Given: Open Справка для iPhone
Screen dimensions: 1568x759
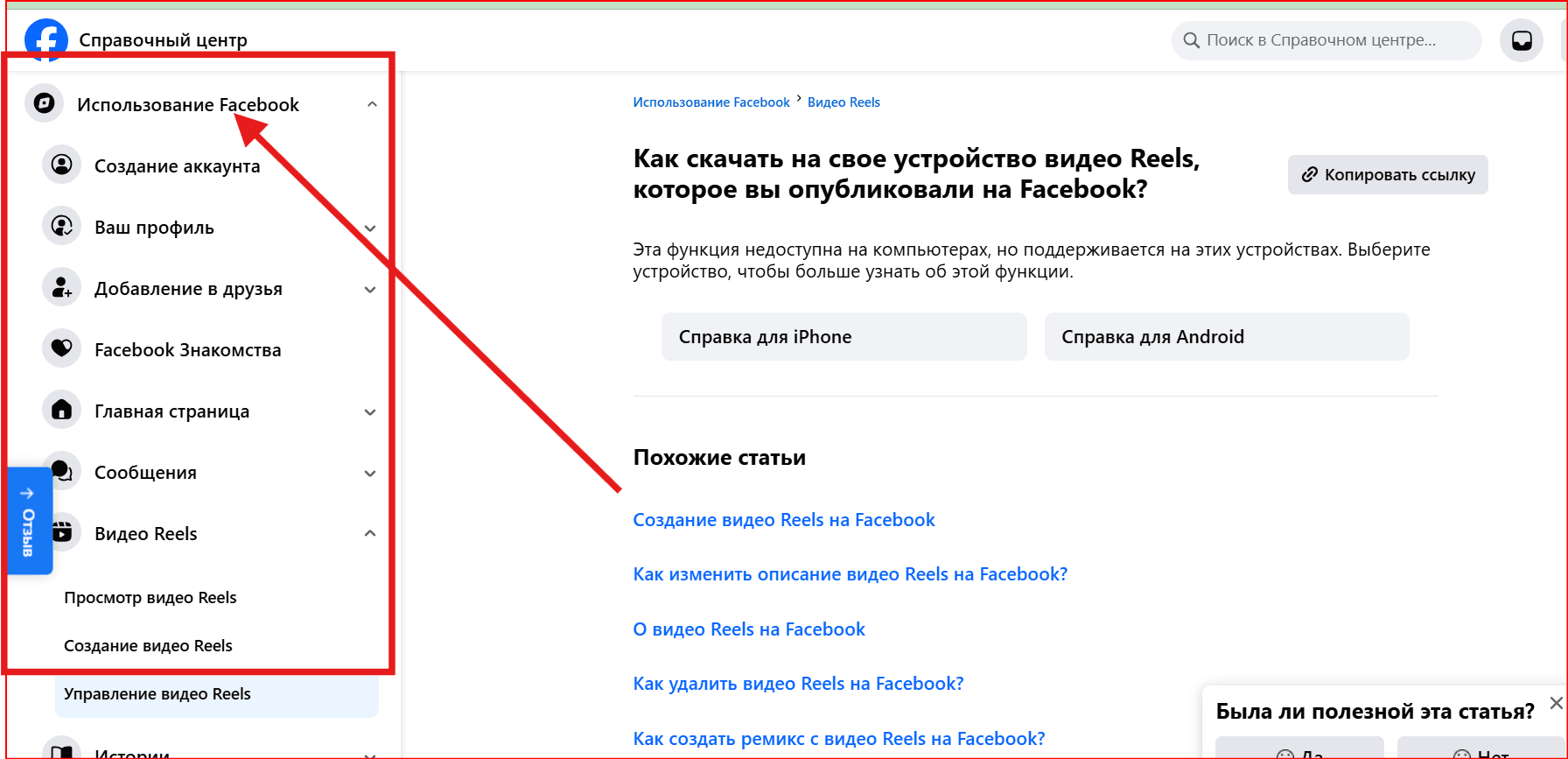Looking at the screenshot, I should coord(843,337).
